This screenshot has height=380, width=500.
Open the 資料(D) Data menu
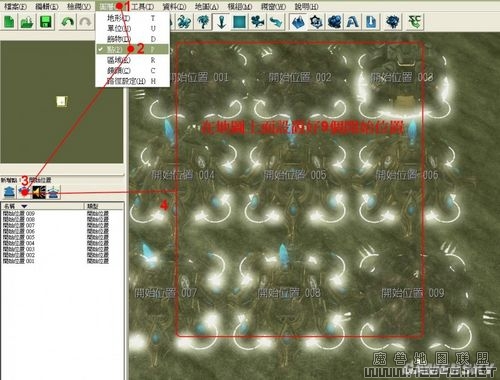174,6
